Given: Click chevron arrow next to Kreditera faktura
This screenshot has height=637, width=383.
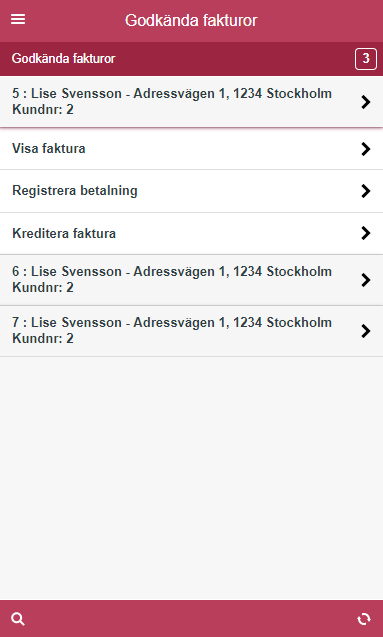Looking at the screenshot, I should 366,233.
